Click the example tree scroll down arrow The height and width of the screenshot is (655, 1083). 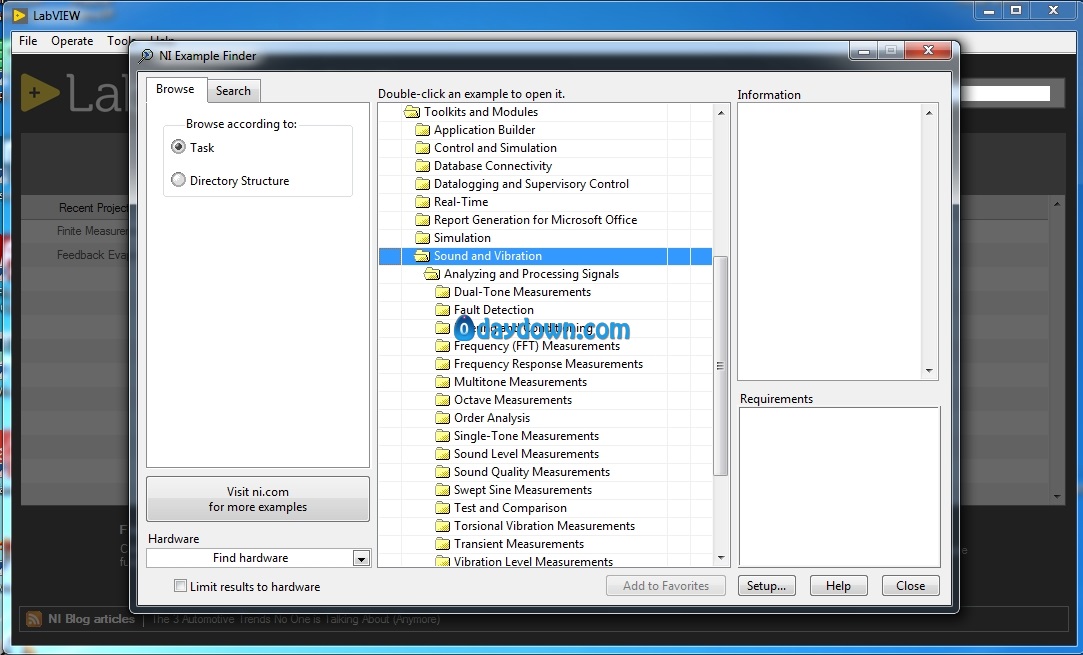pos(721,558)
